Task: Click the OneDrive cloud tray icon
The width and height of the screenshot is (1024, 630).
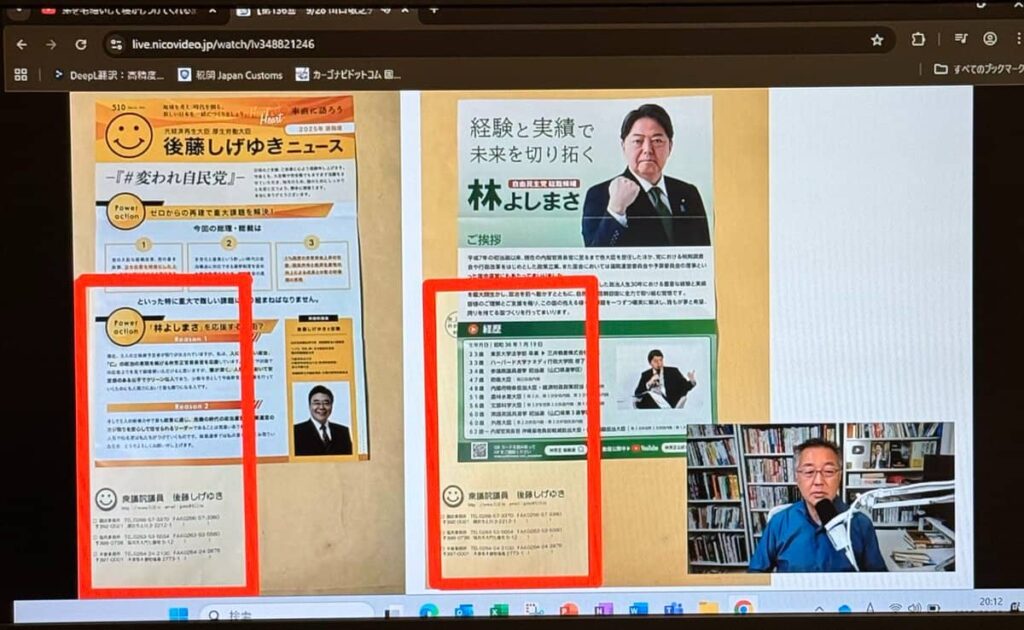Action: point(844,608)
